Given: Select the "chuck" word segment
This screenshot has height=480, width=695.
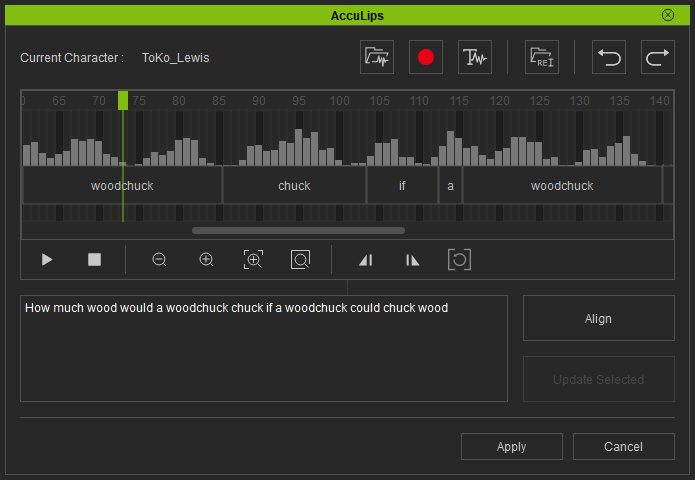Looking at the screenshot, I should coord(294,186).
